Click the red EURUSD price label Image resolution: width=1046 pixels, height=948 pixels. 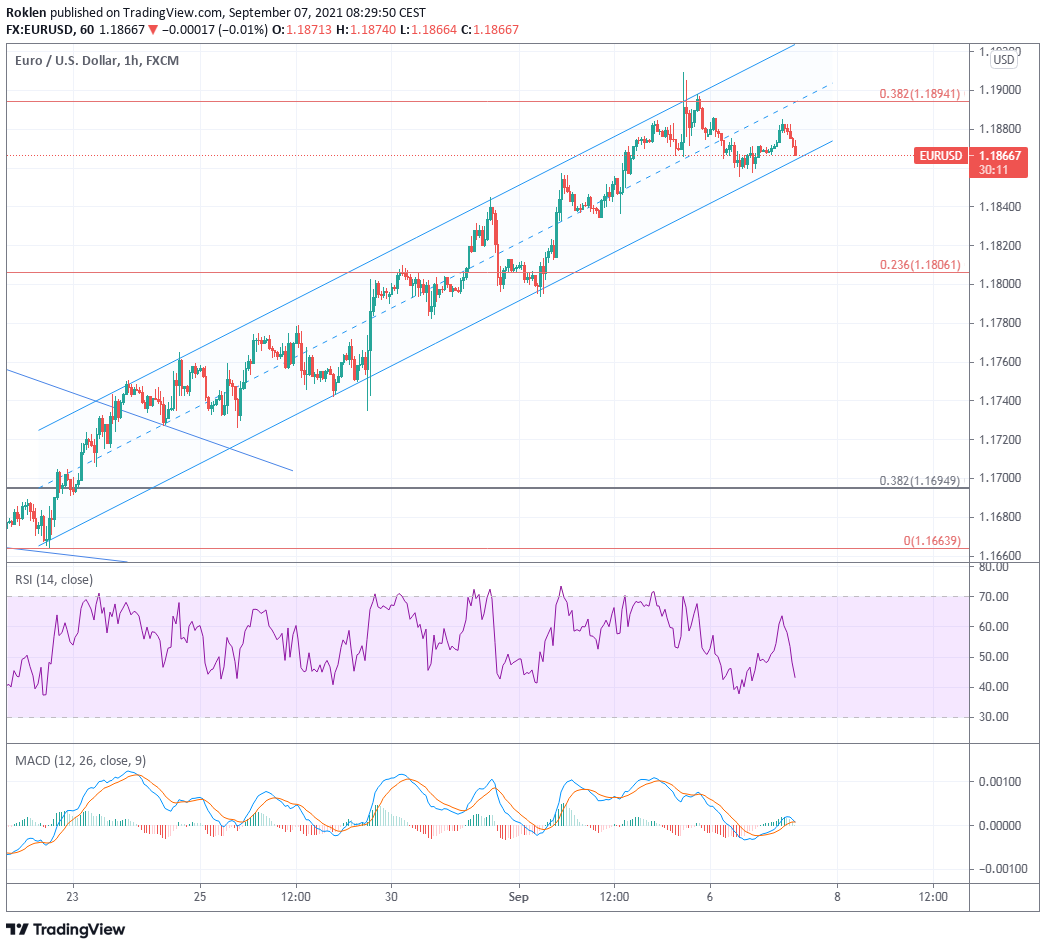click(x=941, y=155)
